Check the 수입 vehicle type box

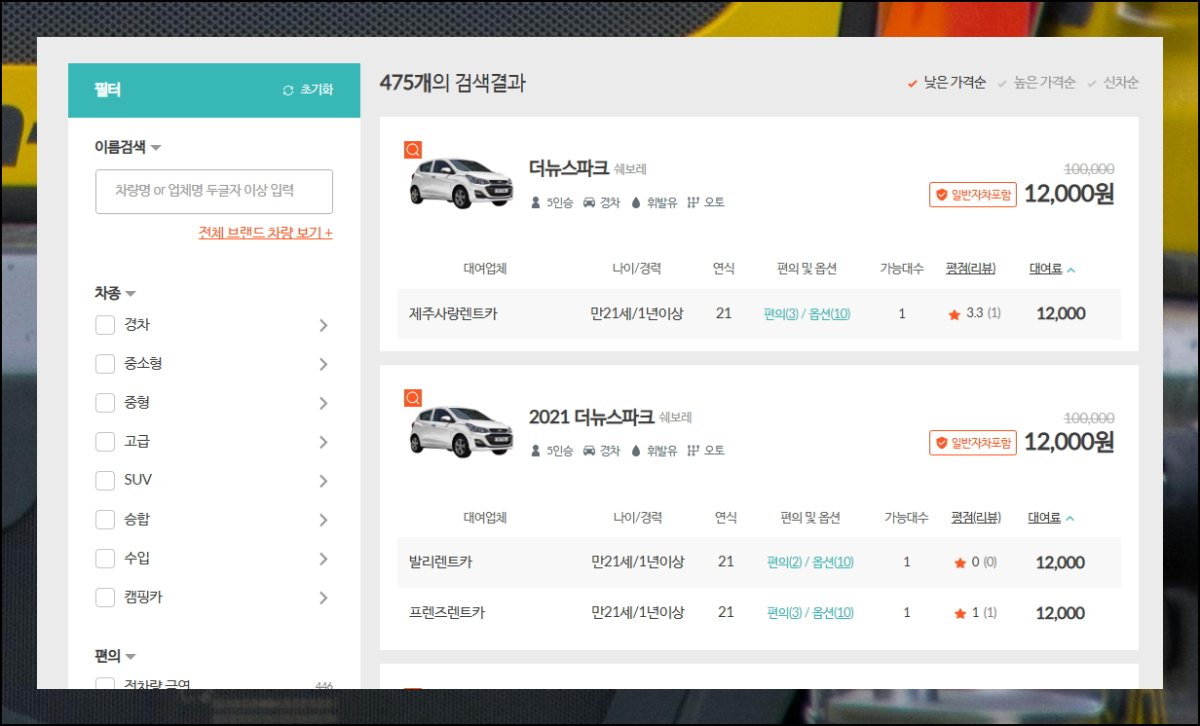[x=105, y=559]
